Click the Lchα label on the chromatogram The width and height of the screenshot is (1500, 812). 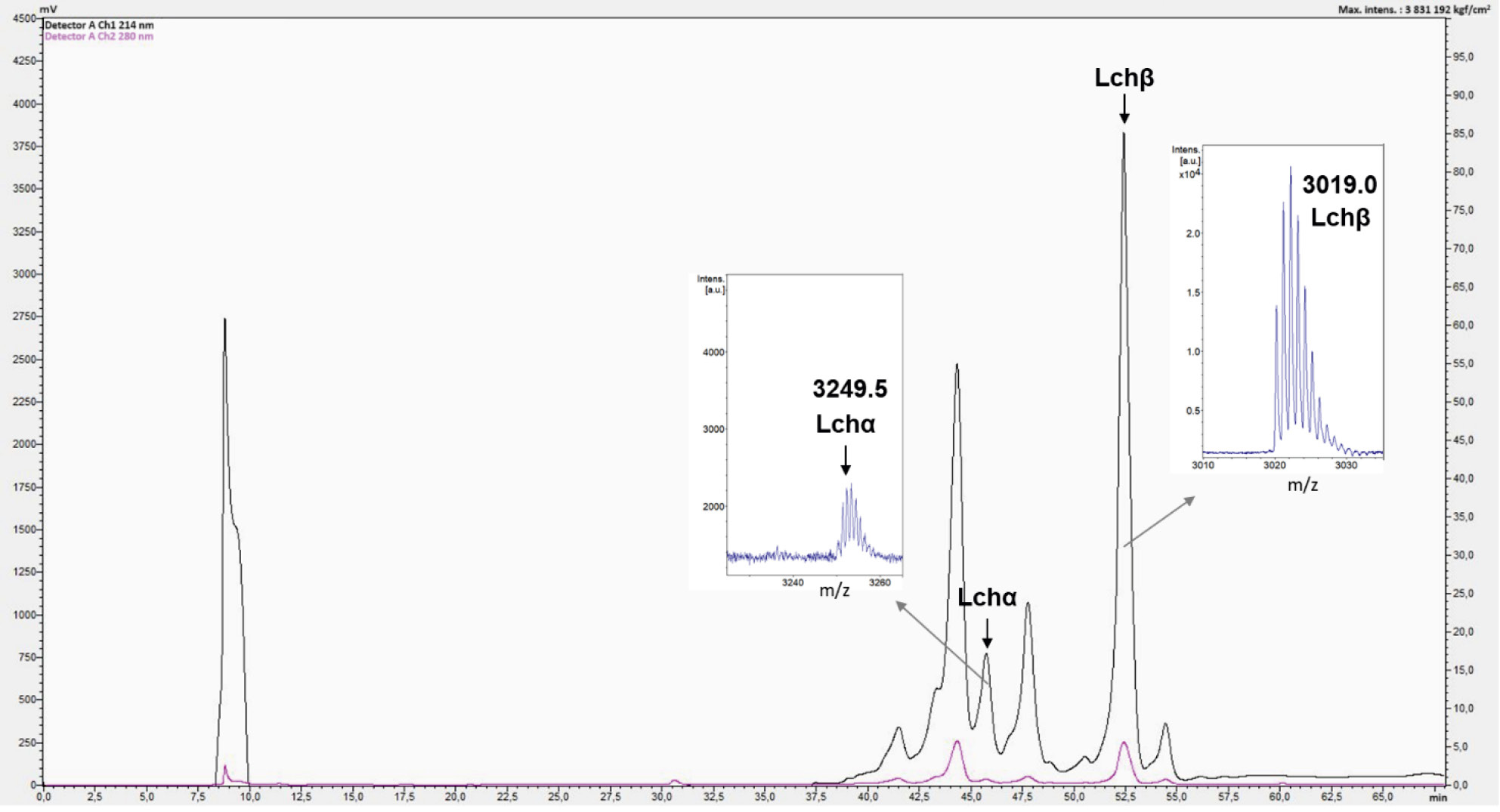tap(986, 597)
